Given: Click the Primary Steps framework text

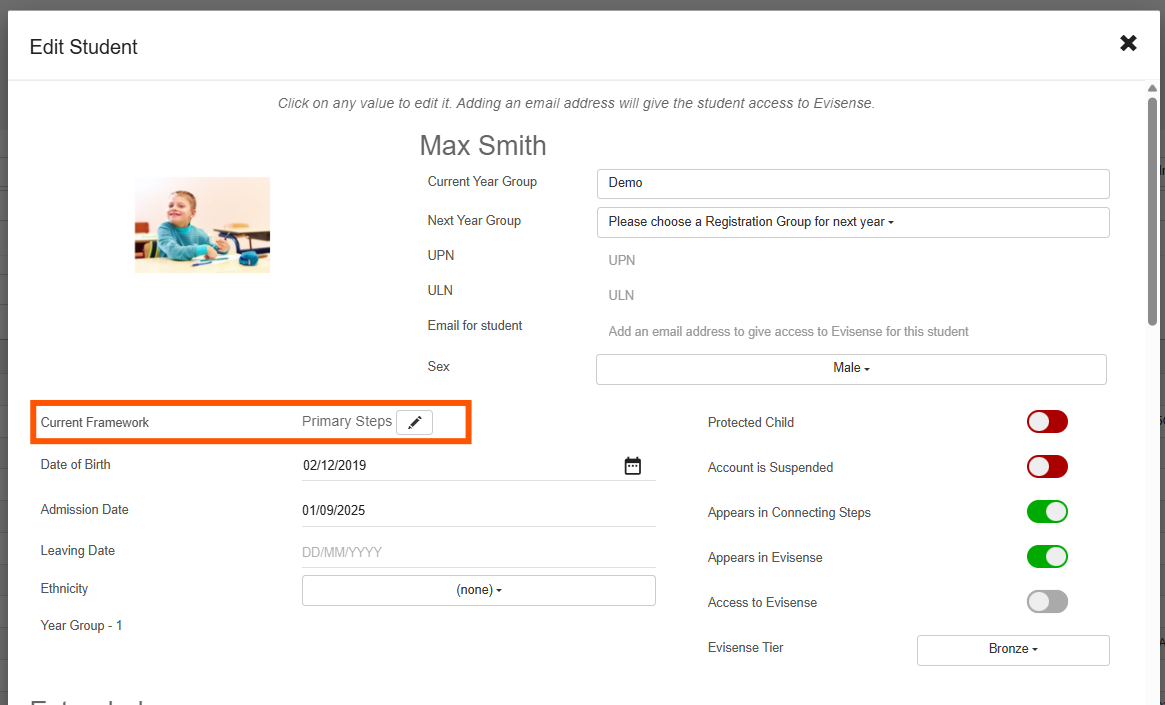Looking at the screenshot, I should click(347, 421).
